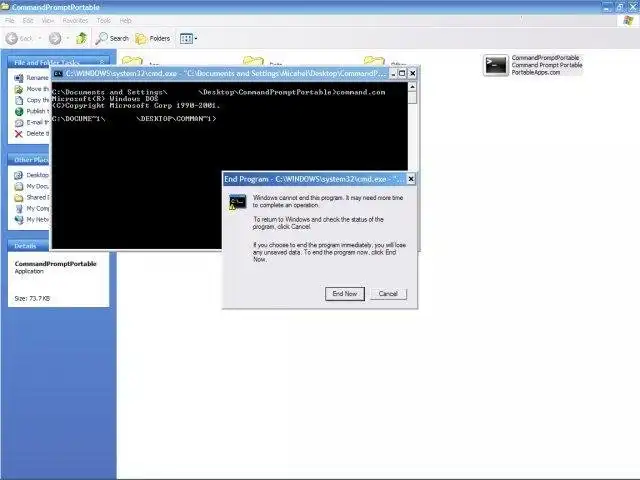
Task: Open Back history dropdown arrow
Action: pyautogui.click(x=40, y=38)
